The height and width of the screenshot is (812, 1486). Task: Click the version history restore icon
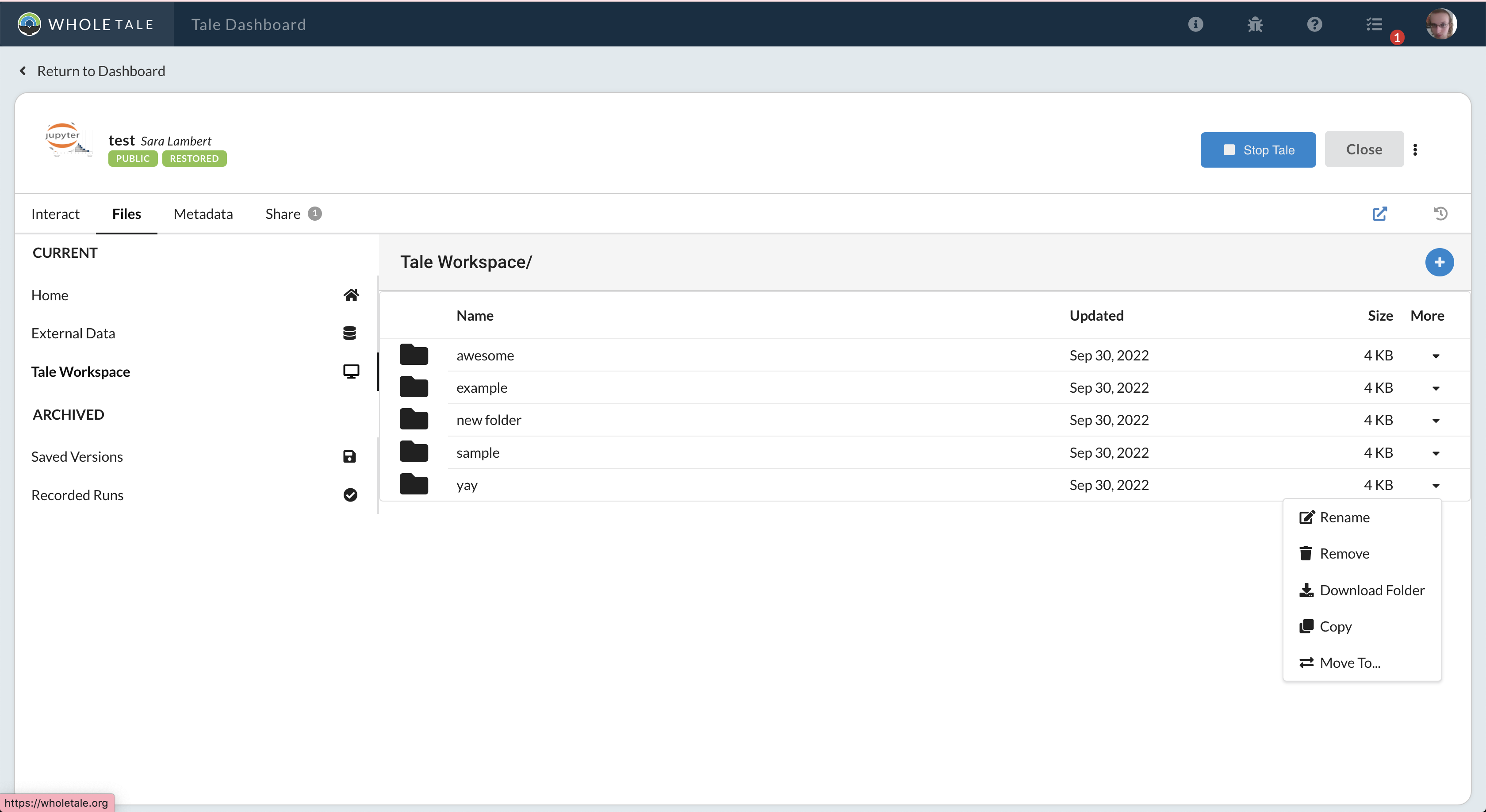(x=1440, y=213)
